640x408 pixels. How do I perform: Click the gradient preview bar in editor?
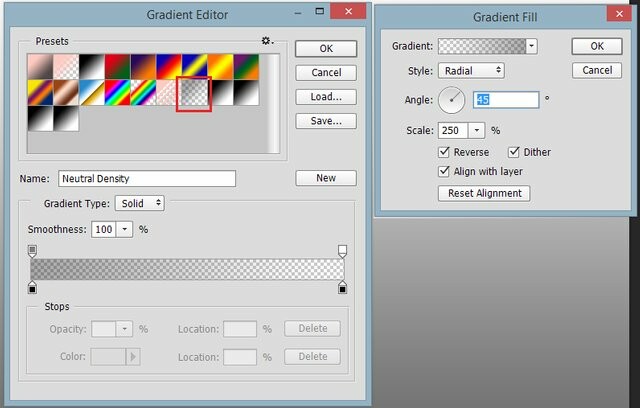coord(187,269)
